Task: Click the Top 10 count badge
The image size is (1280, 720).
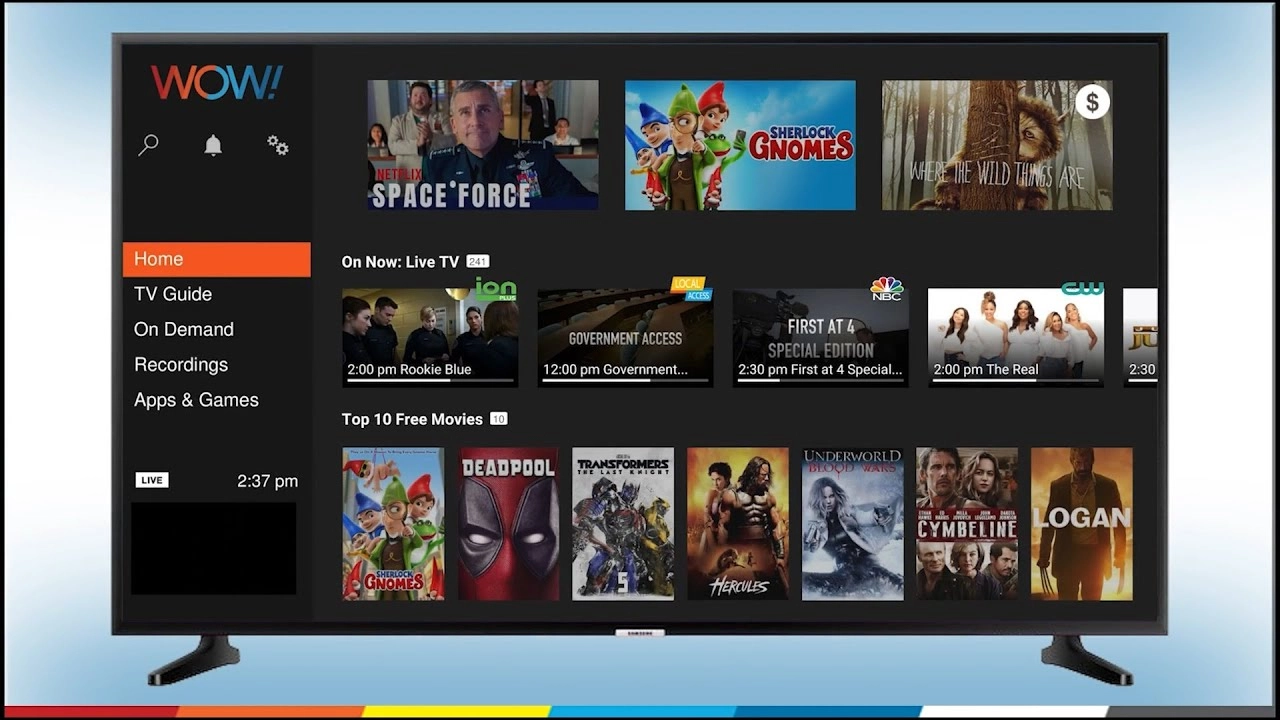Action: 498,419
